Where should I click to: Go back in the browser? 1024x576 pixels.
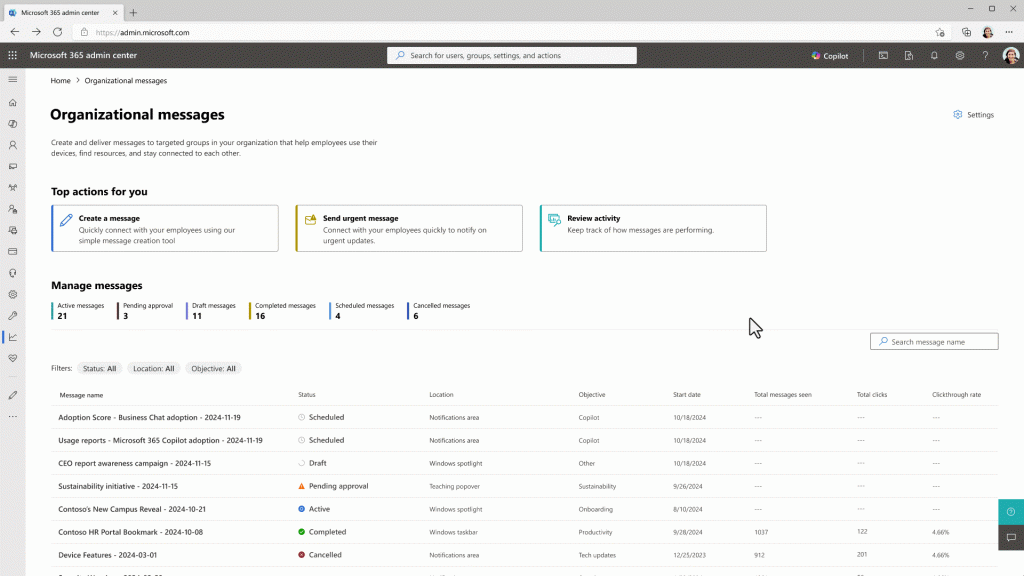(14, 32)
